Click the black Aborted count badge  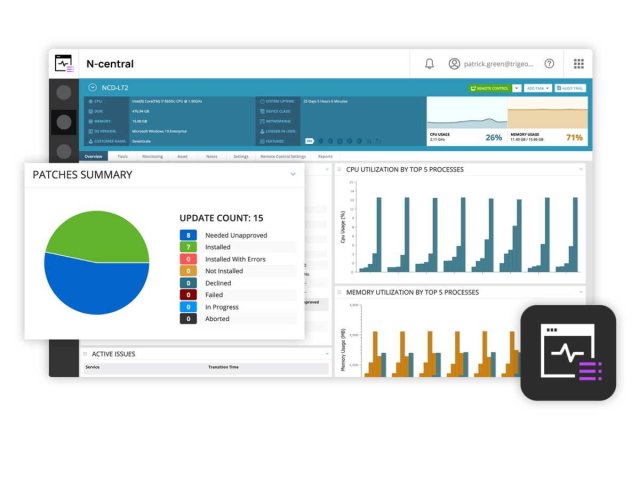(x=188, y=319)
